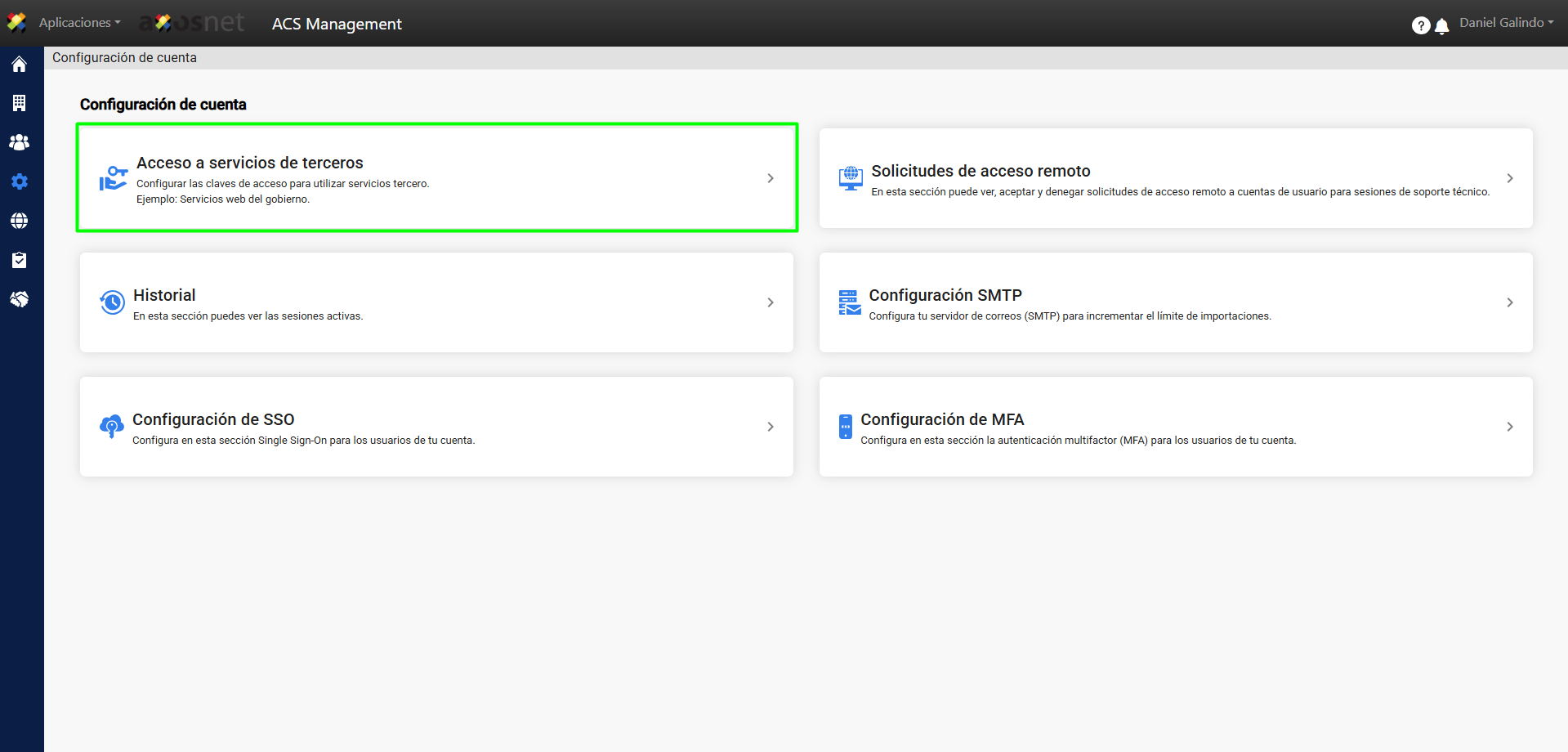Click chevron on Configuración SMTP card
Image resolution: width=1568 pixels, height=752 pixels.
[1509, 302]
